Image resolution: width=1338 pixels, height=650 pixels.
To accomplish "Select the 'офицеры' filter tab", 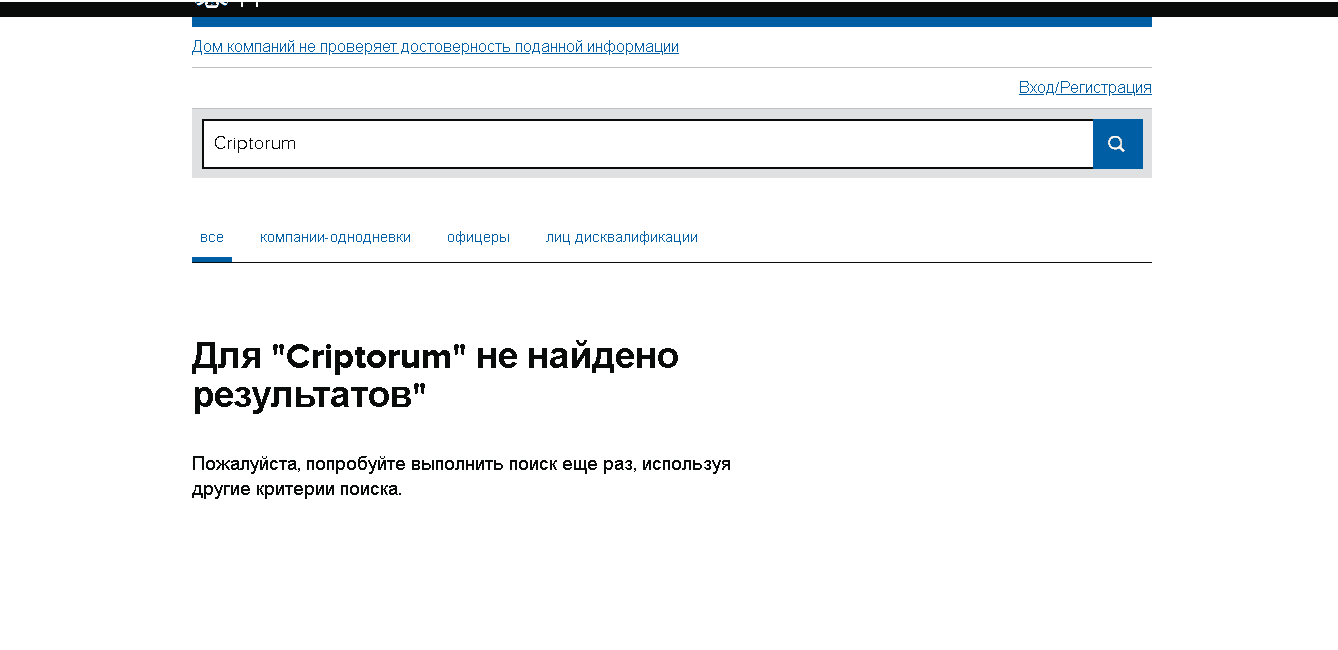I will (478, 237).
